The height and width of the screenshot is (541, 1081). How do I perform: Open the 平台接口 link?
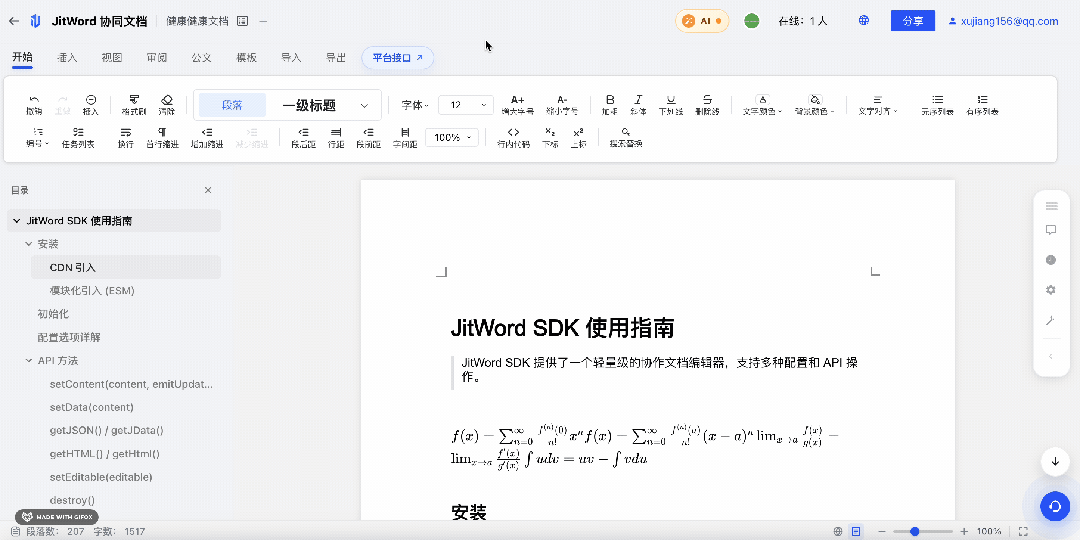point(398,58)
